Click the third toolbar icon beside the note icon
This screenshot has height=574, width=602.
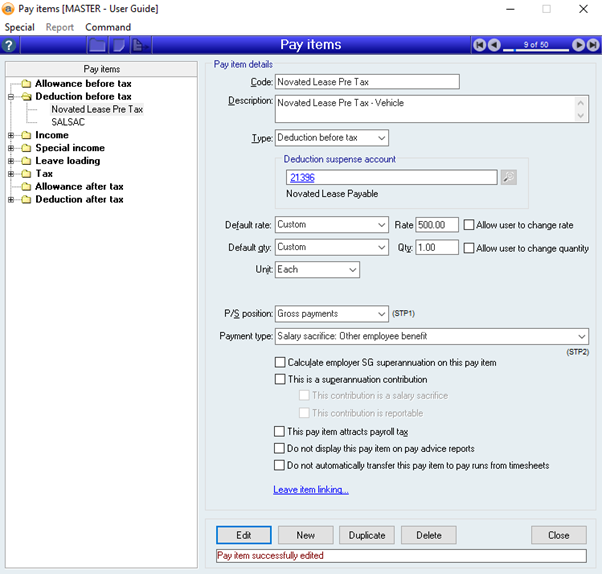point(140,45)
